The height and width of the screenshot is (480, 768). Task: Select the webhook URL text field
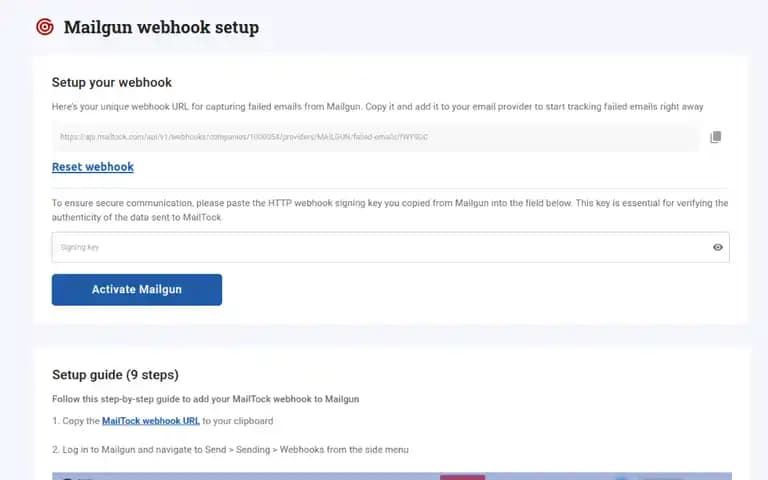tap(376, 137)
